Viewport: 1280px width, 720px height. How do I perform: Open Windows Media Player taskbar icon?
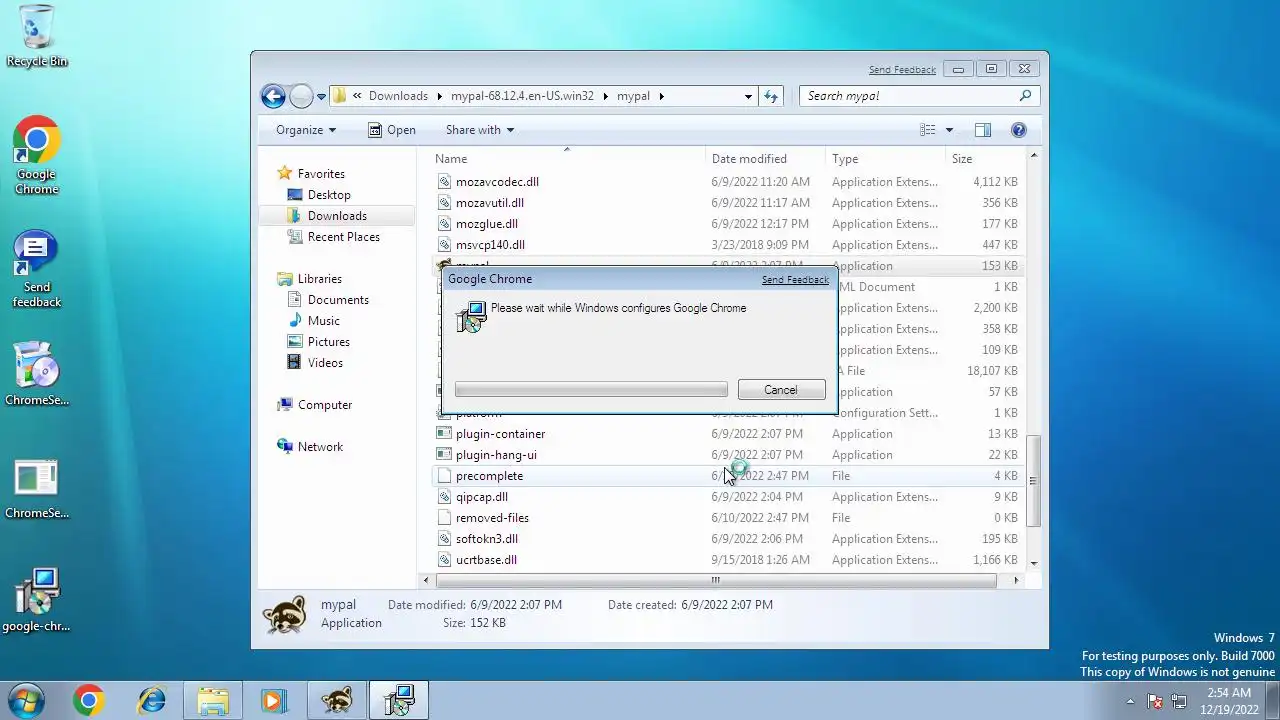(274, 700)
